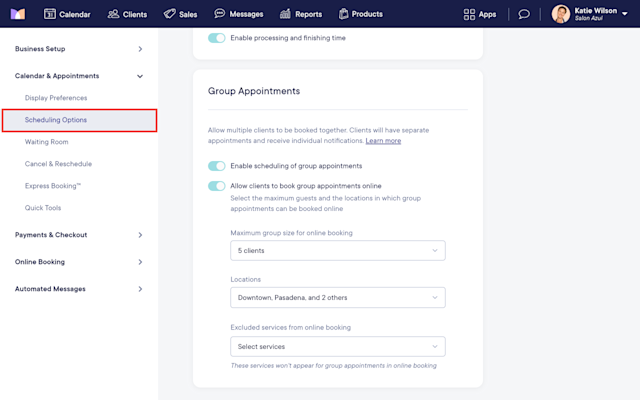Open the Maximum group size dropdown

pyautogui.click(x=338, y=250)
